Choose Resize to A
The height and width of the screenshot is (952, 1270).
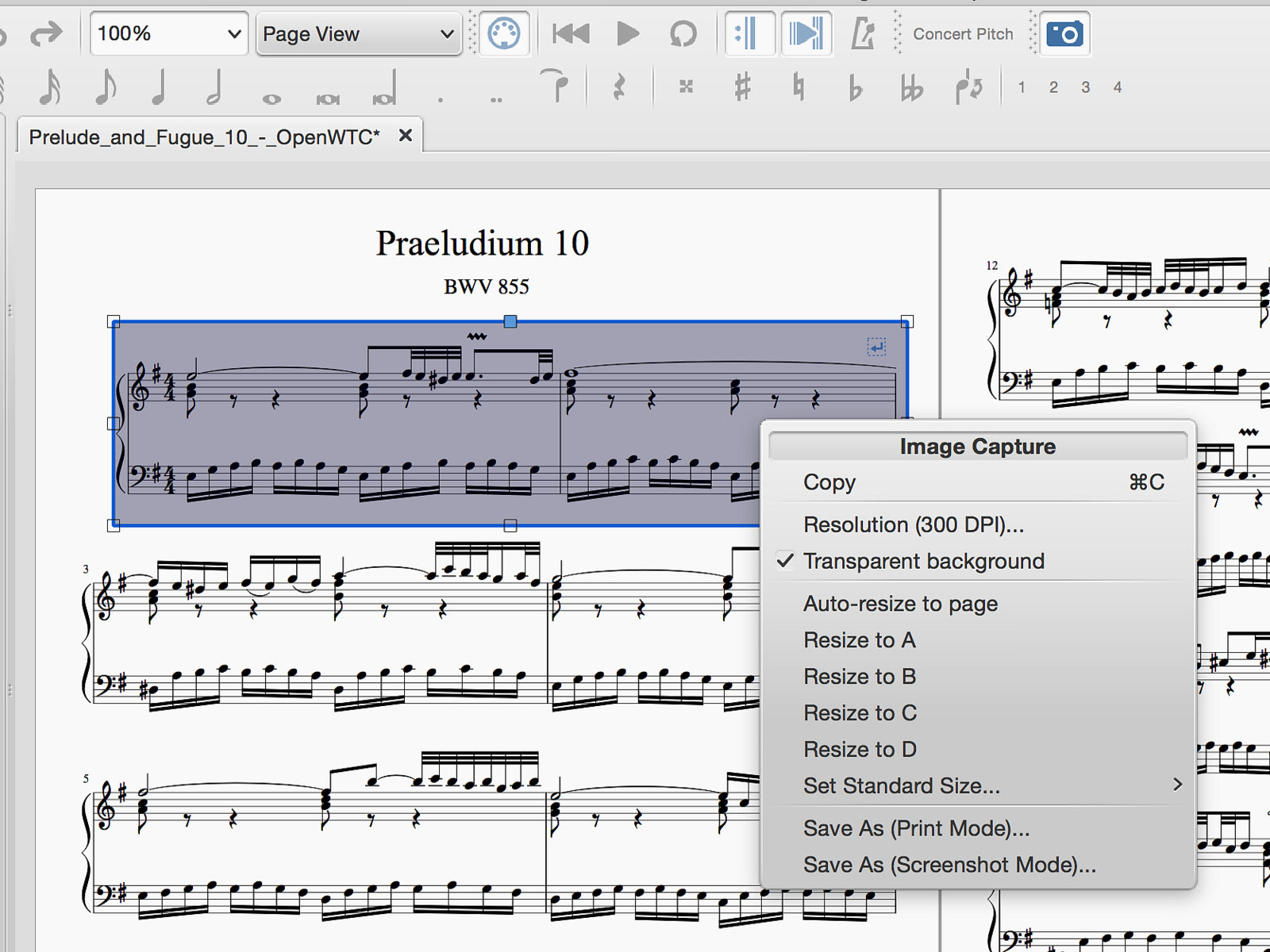click(x=978, y=641)
